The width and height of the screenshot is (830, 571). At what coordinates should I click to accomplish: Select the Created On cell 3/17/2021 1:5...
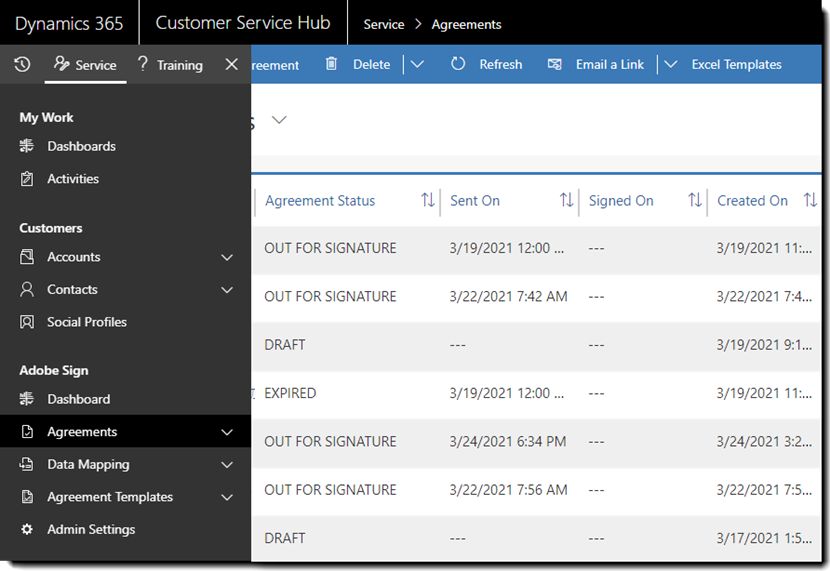click(x=764, y=538)
